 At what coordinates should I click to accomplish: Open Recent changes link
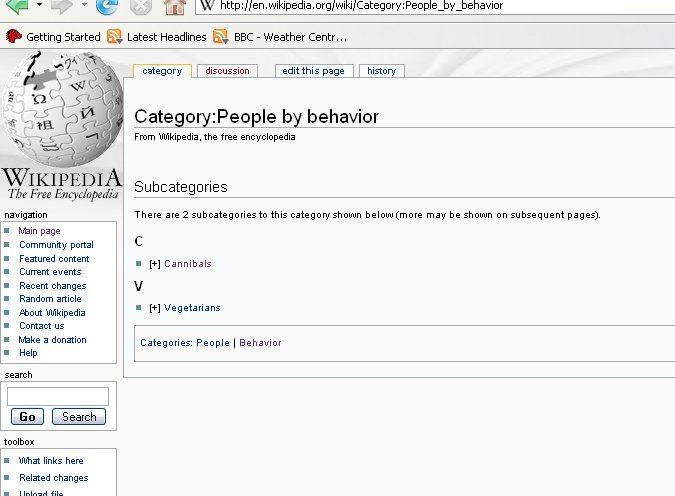[x=53, y=286]
